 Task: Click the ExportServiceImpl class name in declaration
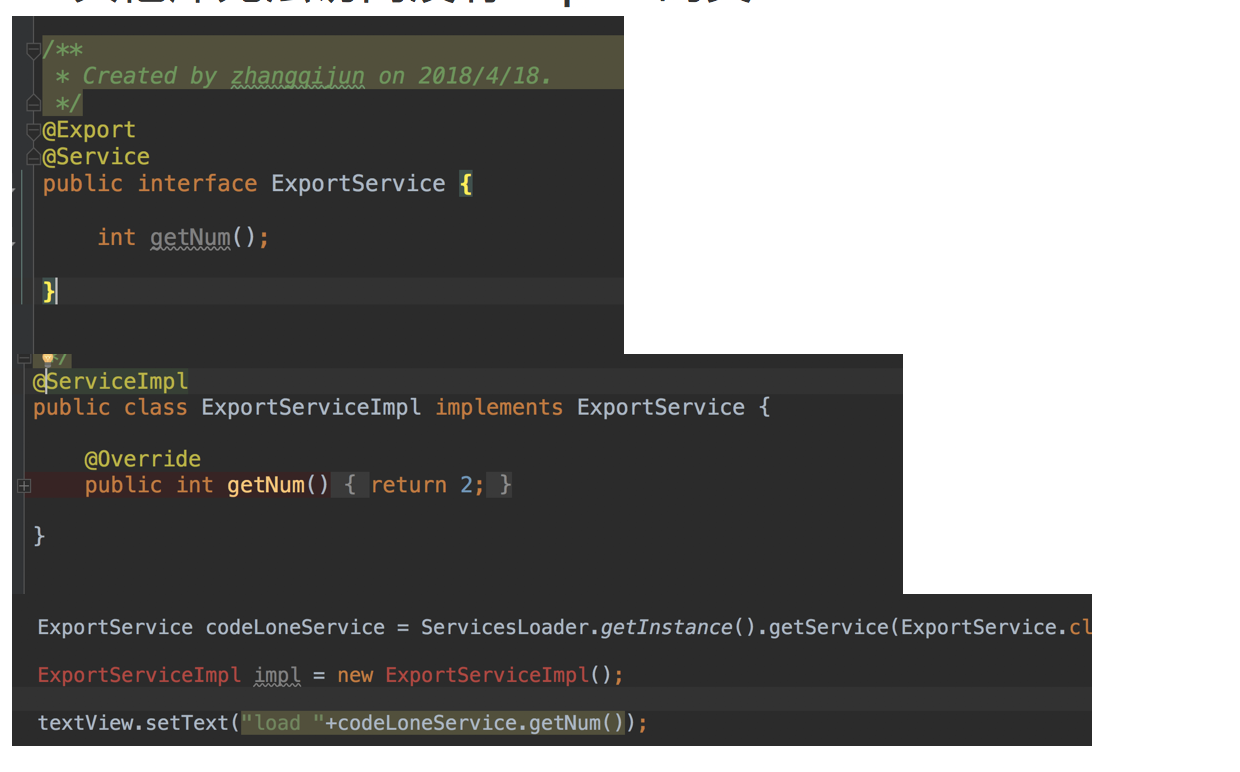[x=311, y=408]
